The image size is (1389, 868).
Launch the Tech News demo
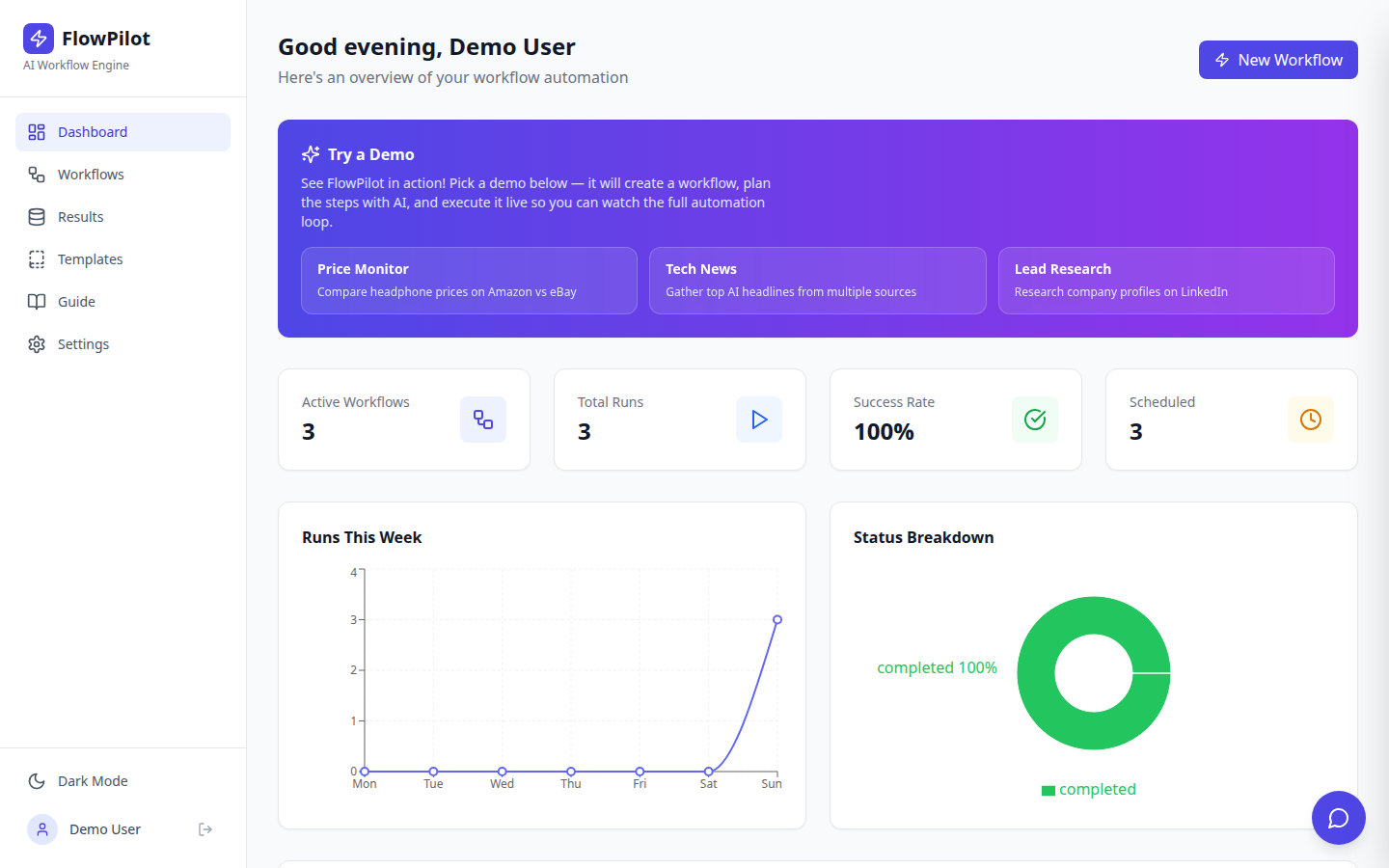pos(818,281)
